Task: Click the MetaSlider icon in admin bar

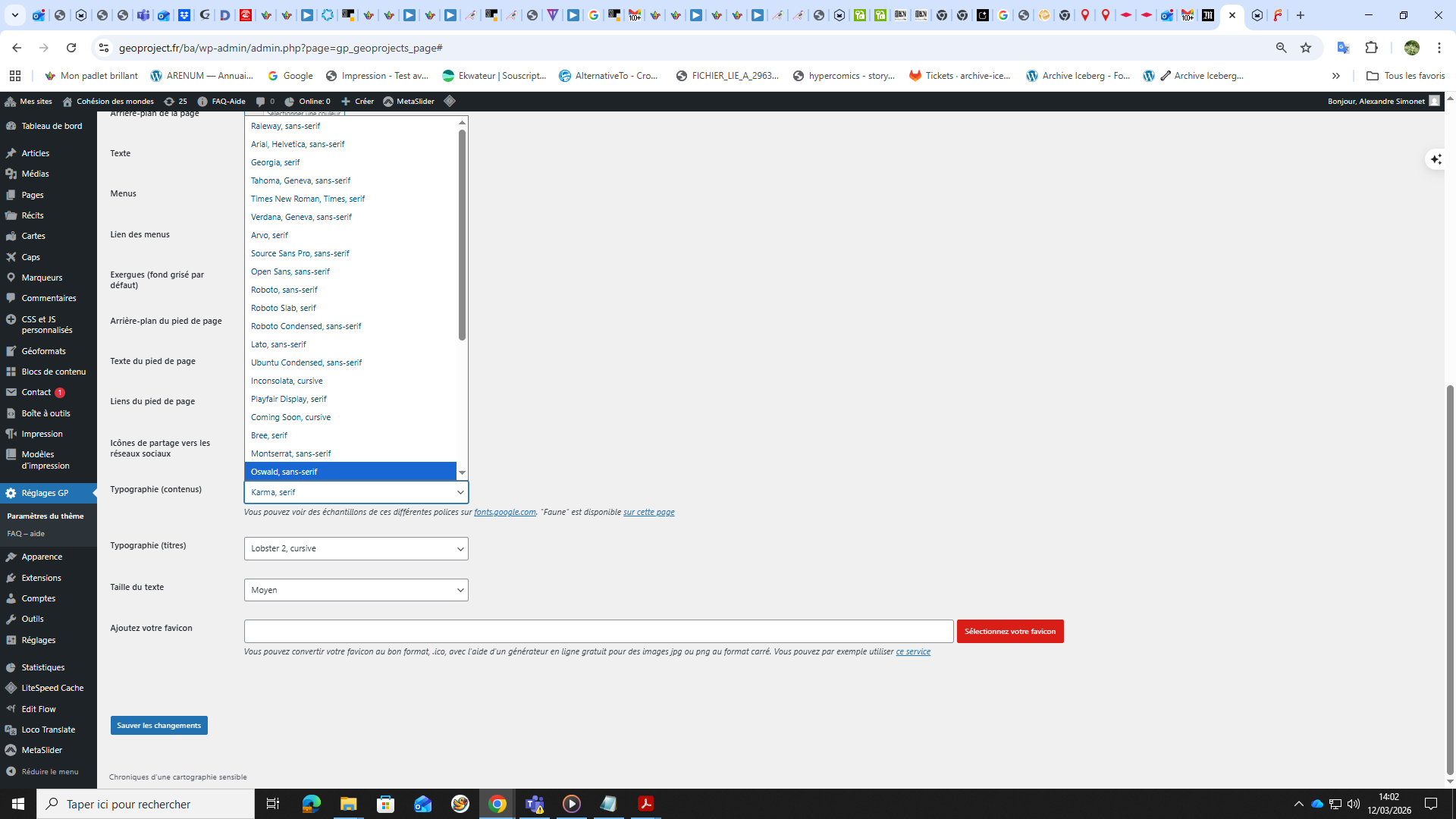Action: click(x=388, y=102)
